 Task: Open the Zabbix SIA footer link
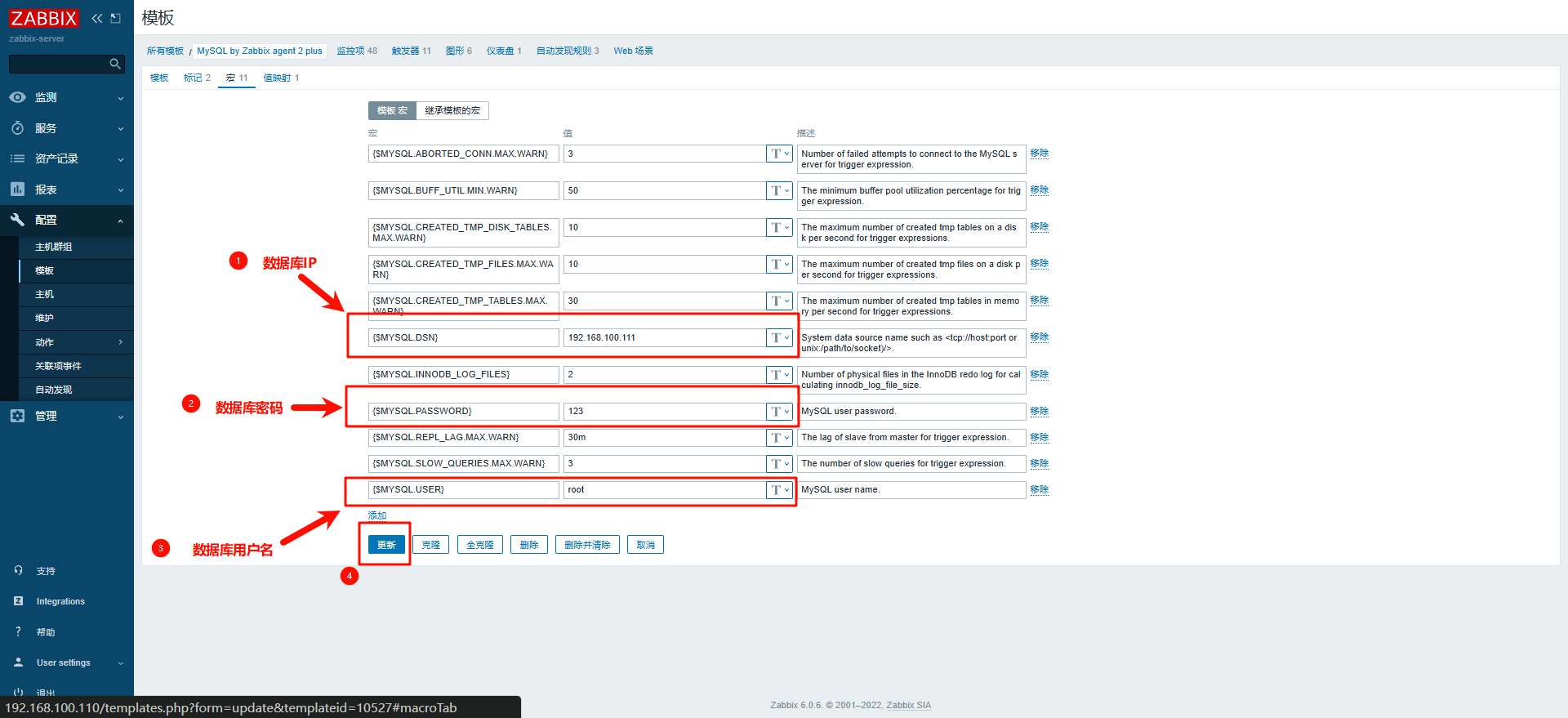coord(908,705)
